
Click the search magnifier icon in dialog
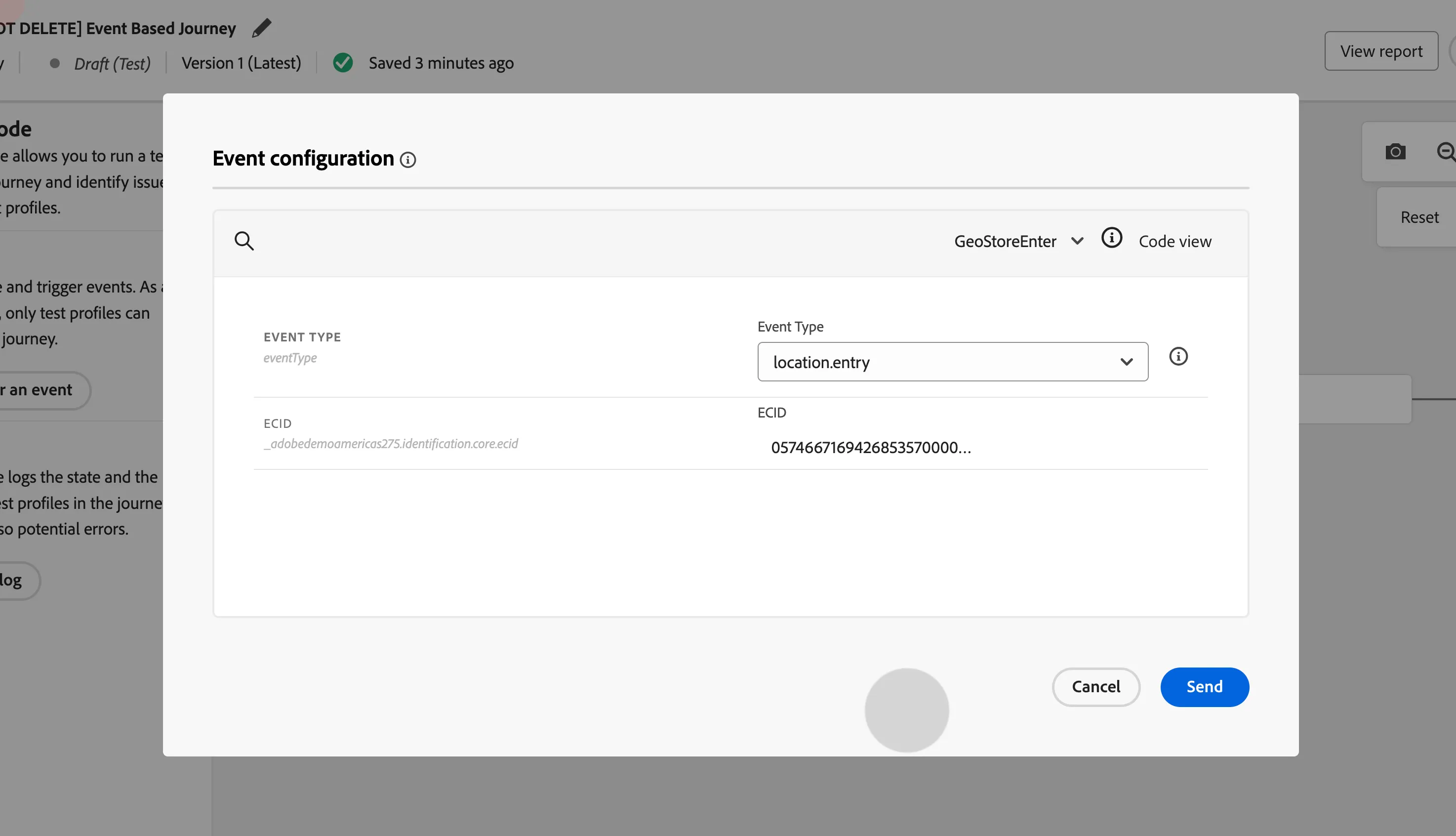pos(244,241)
